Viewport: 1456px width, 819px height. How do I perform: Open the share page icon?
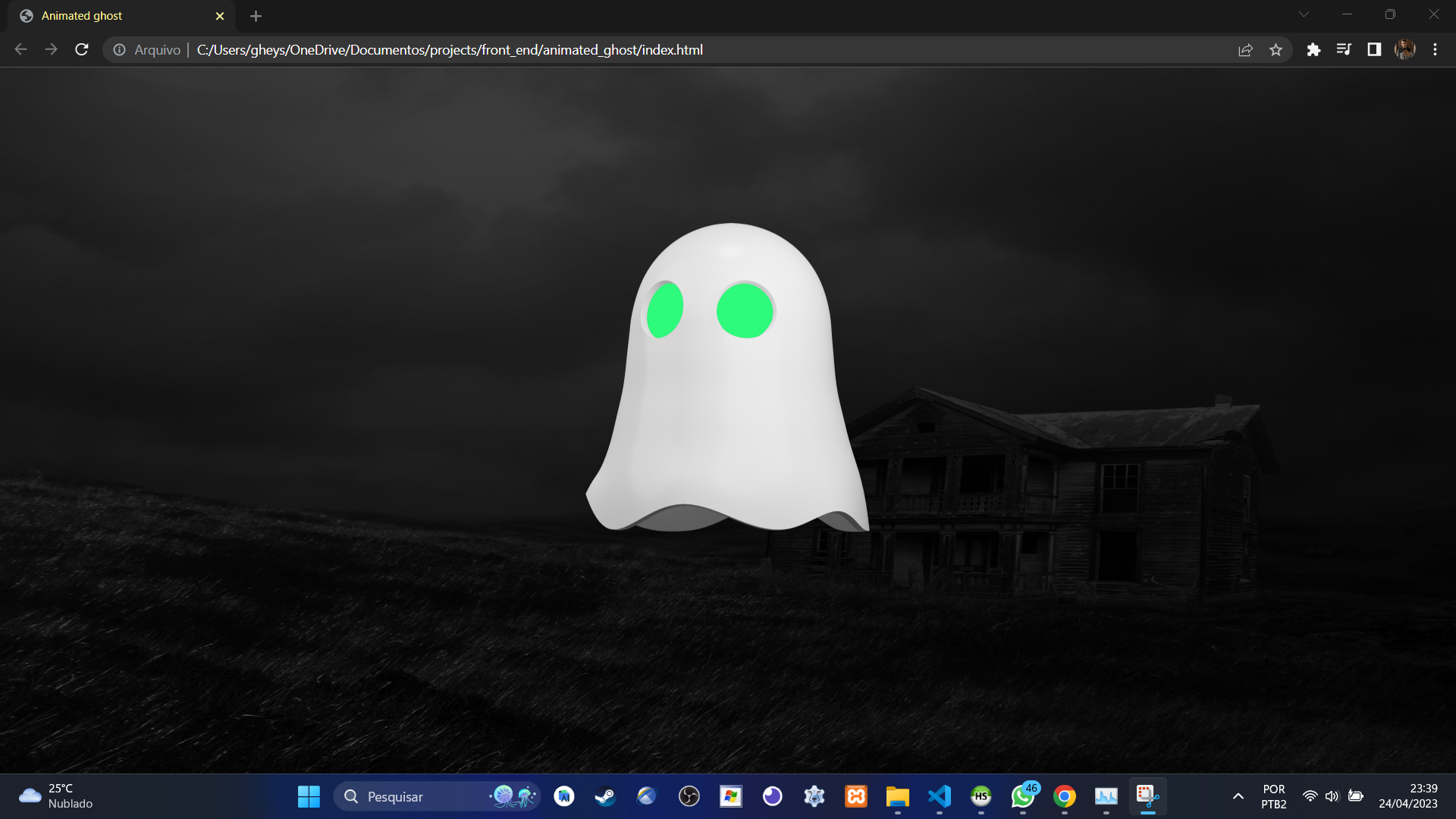point(1245,50)
